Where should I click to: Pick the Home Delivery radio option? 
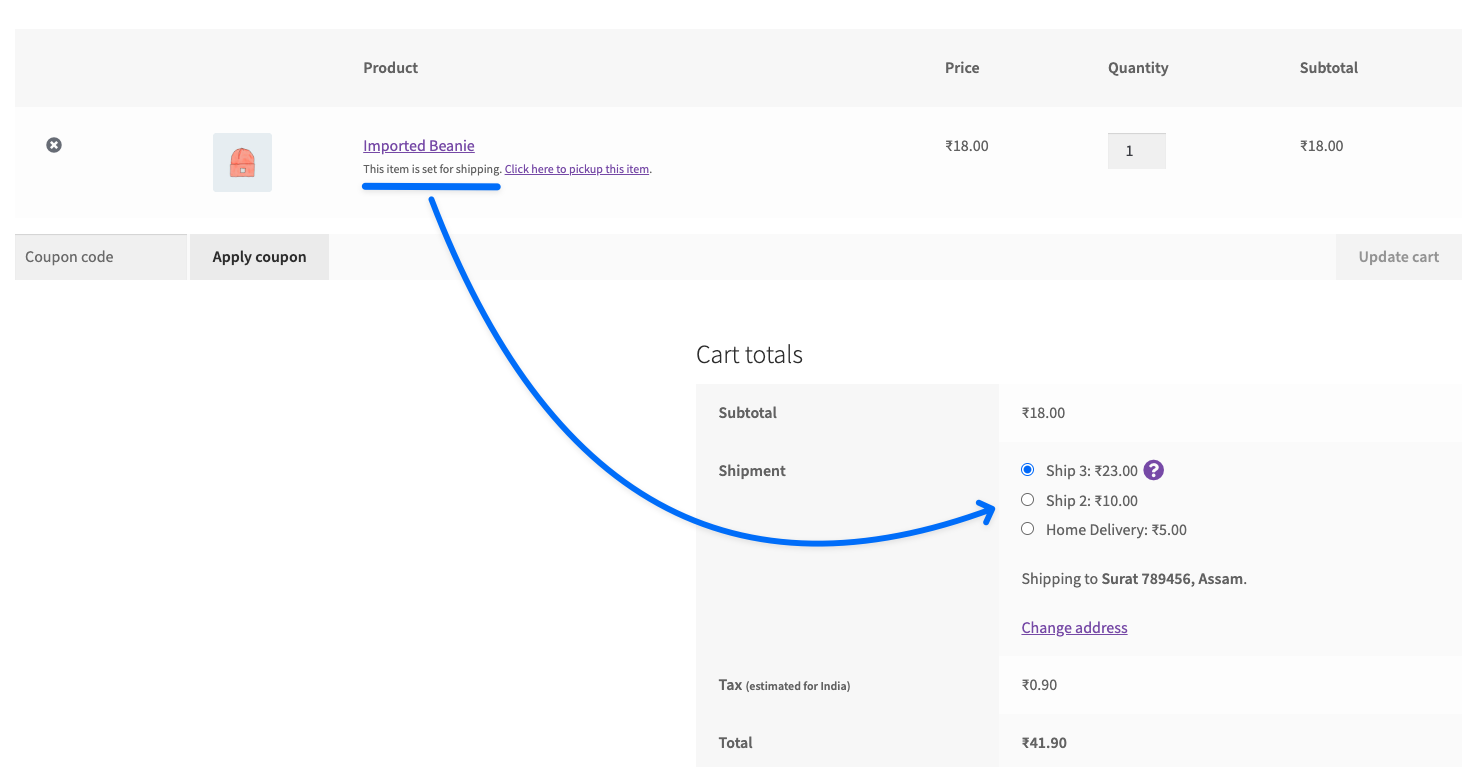(x=1028, y=529)
